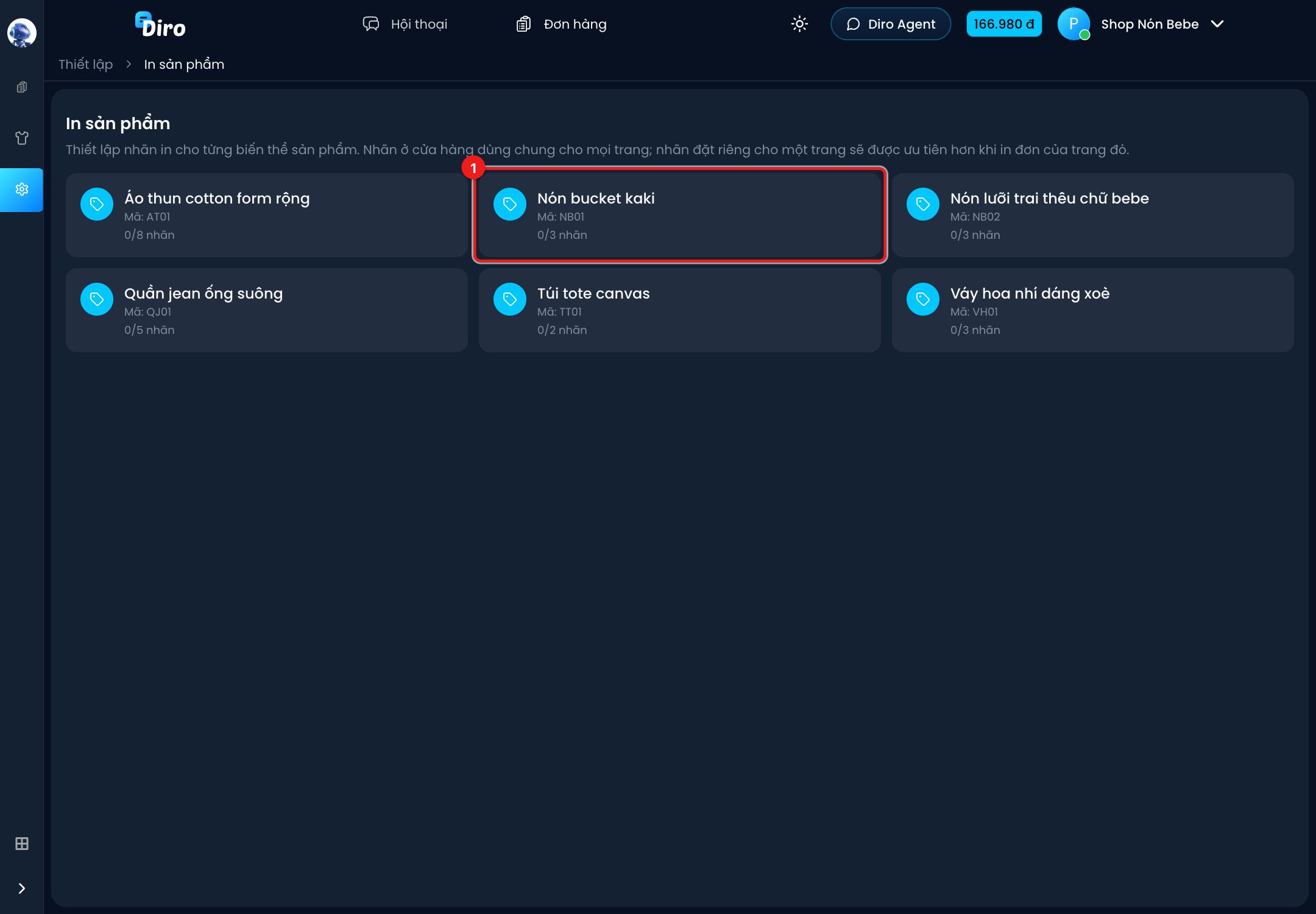Open the grid apps sidebar icon
The width and height of the screenshot is (1316, 914).
pos(21,843)
